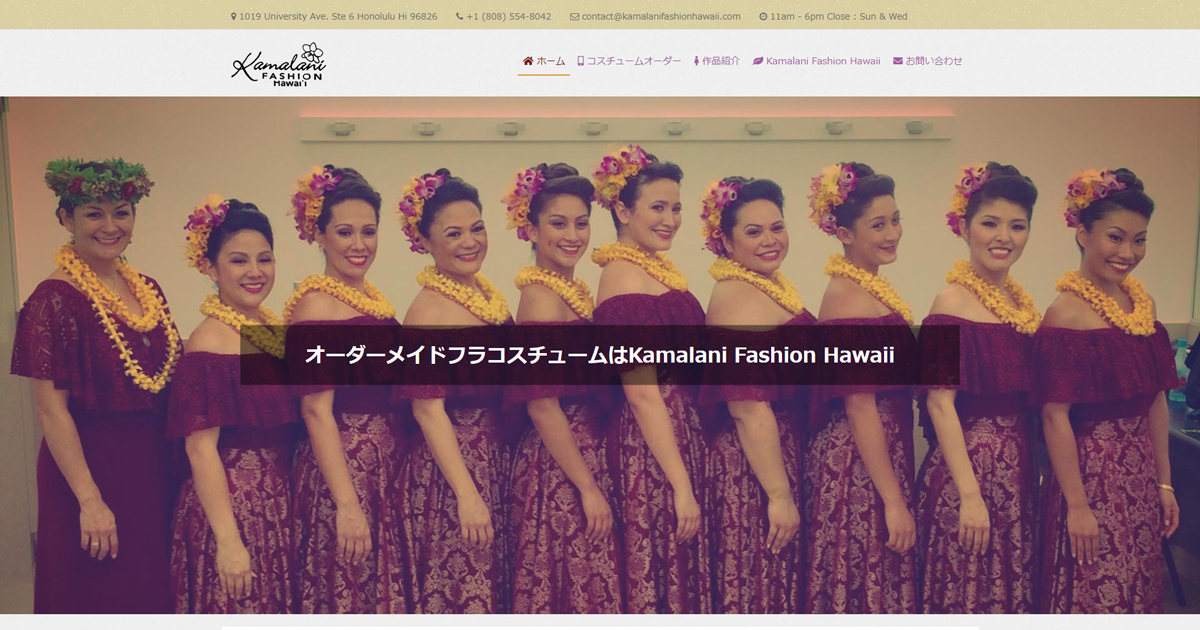Open the お問い合わせ contact page
The width and height of the screenshot is (1200, 630).
934,61
